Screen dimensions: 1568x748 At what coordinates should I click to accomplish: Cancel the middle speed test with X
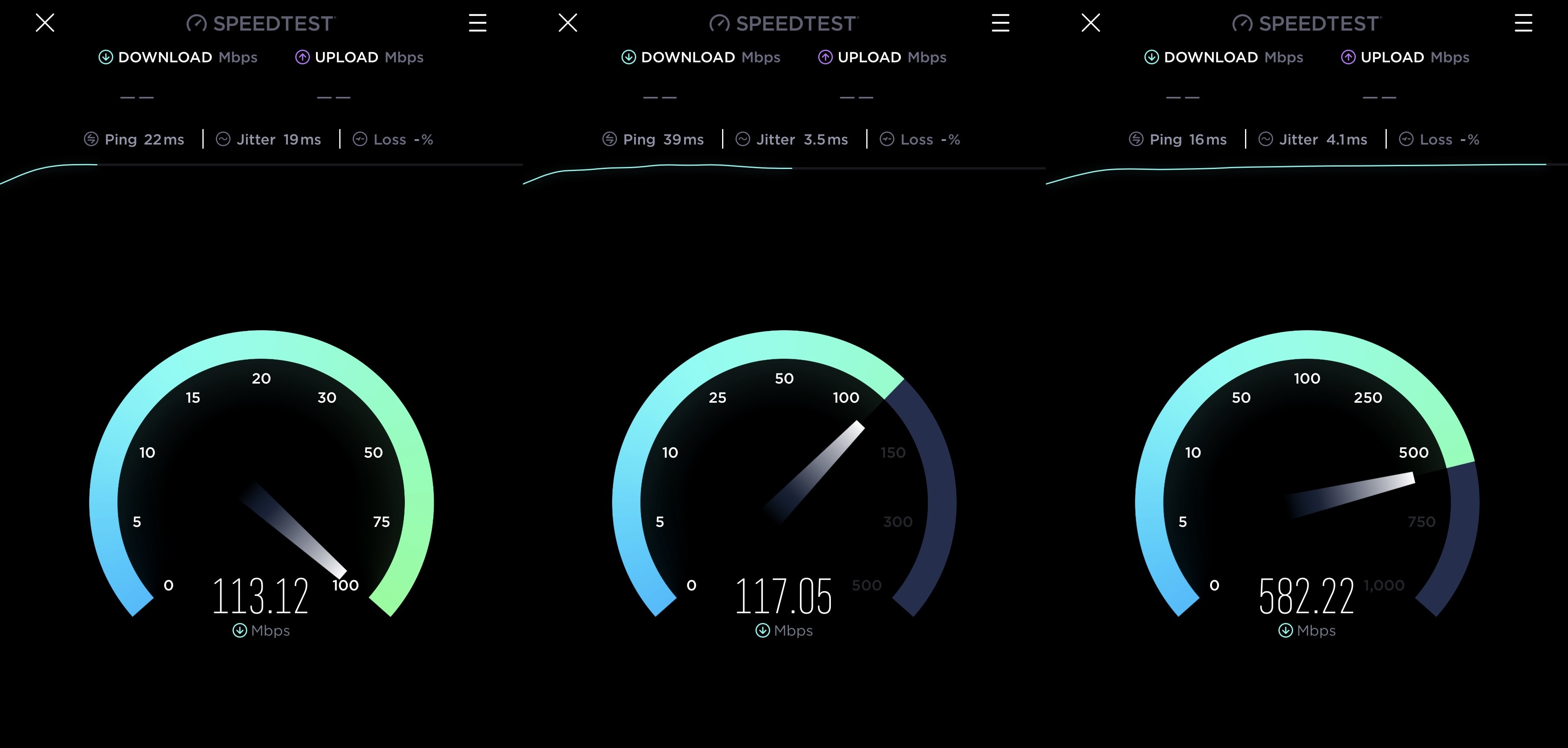coord(568,23)
